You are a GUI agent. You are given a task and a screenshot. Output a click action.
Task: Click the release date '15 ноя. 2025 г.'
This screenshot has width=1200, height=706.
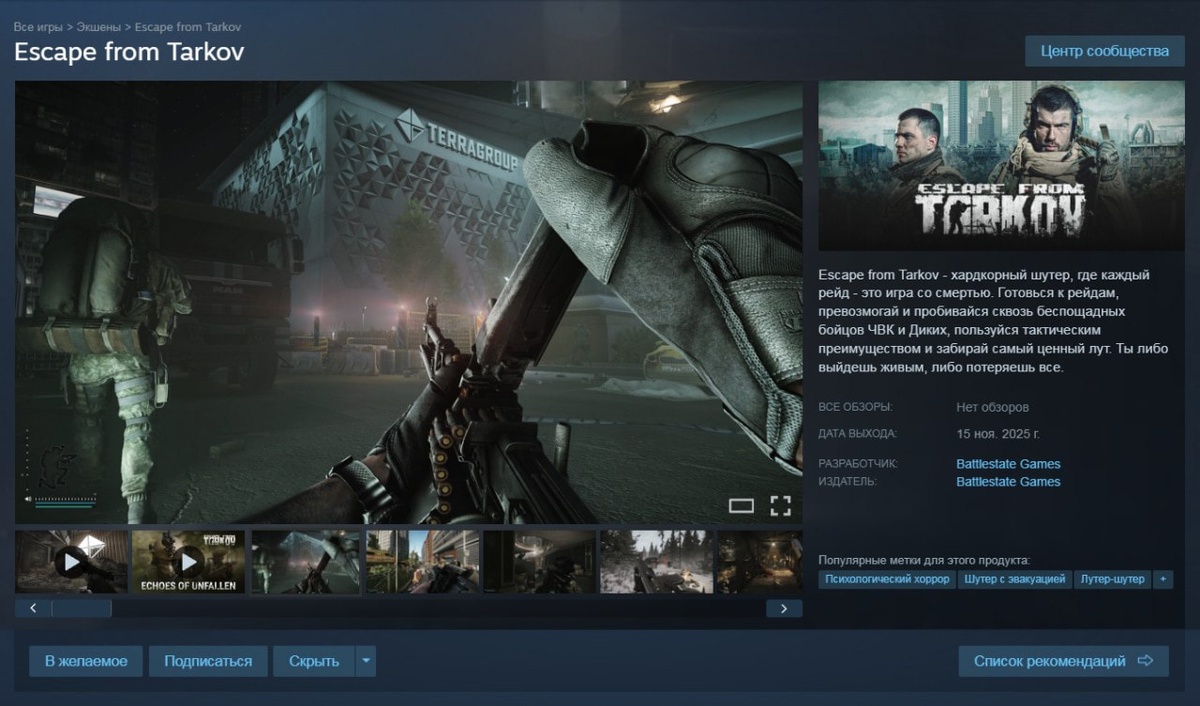[998, 434]
